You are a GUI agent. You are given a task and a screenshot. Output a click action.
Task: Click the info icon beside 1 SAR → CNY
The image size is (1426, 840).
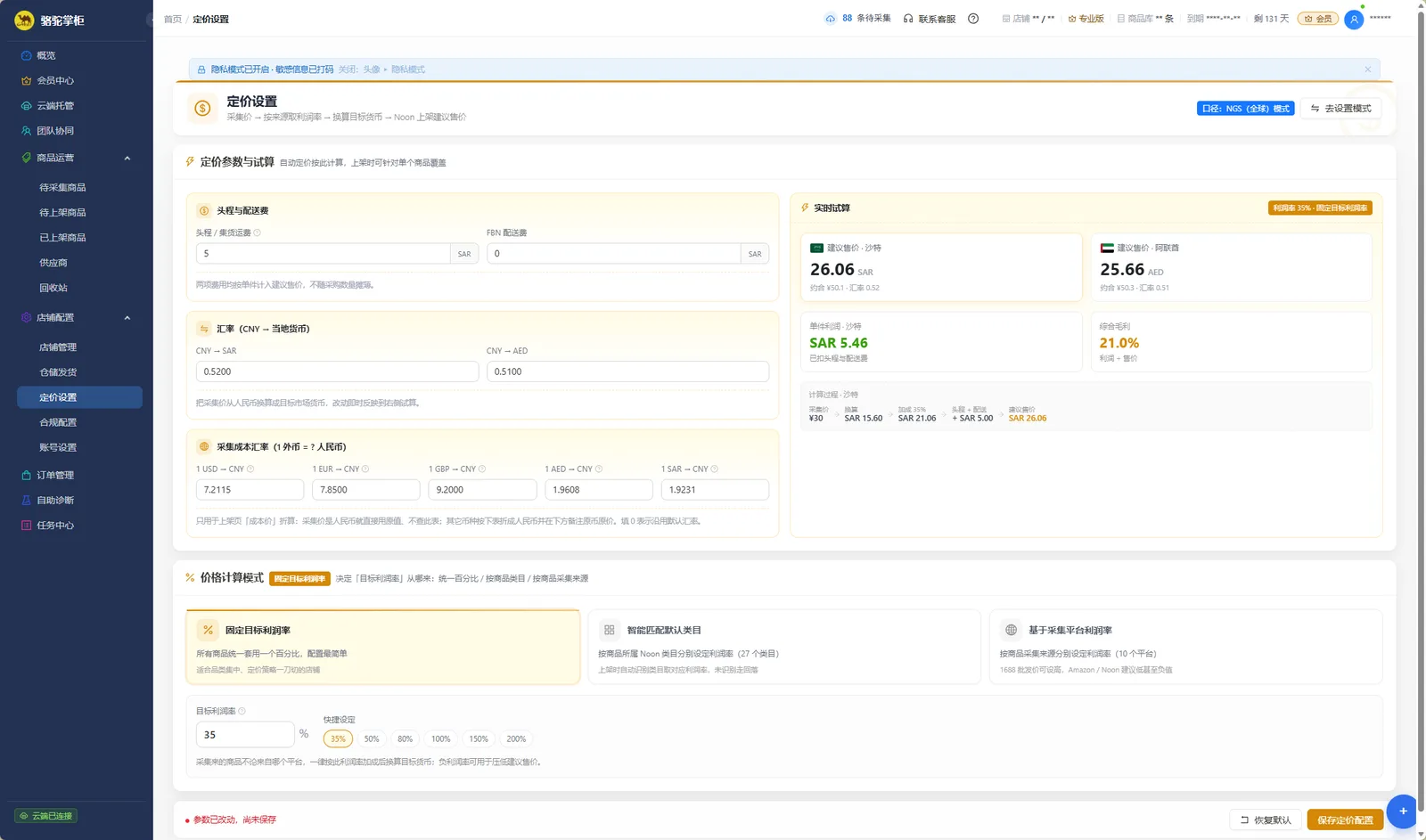(x=715, y=469)
